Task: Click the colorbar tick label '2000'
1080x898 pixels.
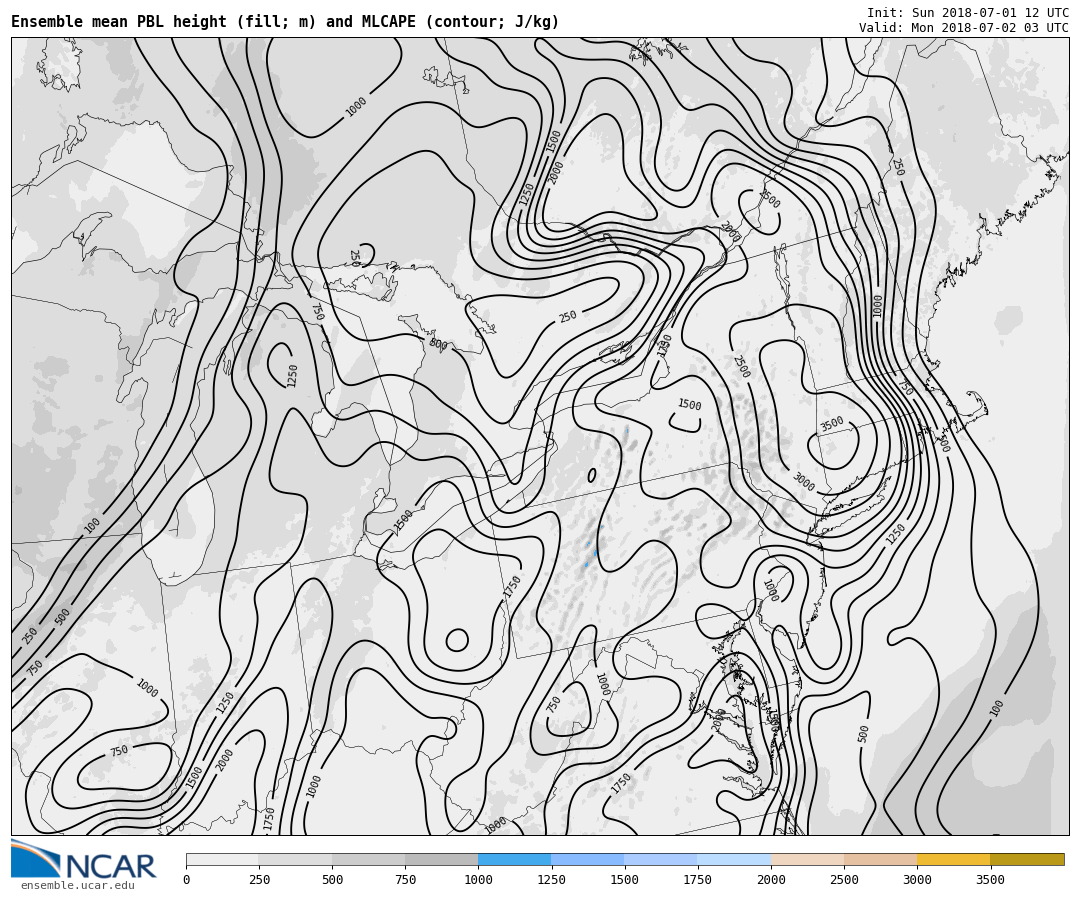Action: tap(771, 879)
